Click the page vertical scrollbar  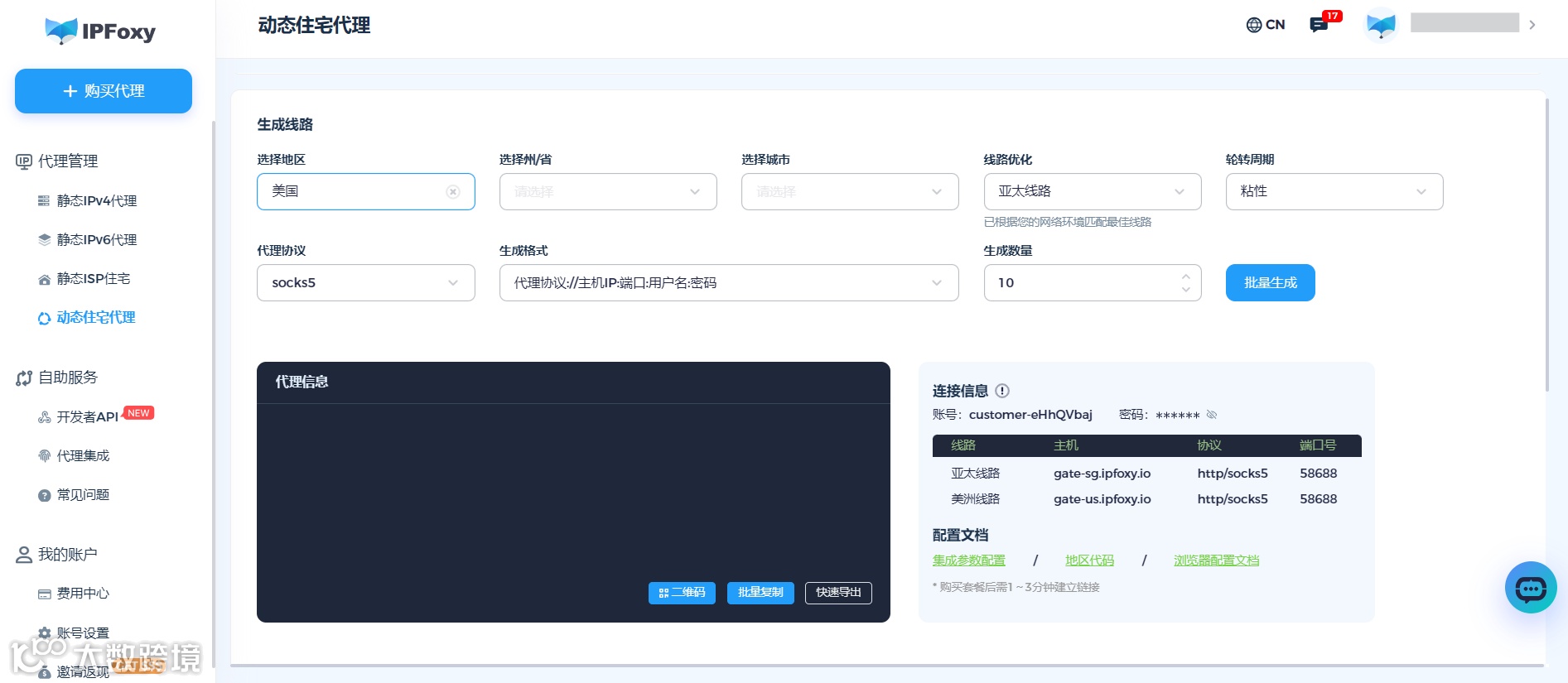tap(1547, 245)
